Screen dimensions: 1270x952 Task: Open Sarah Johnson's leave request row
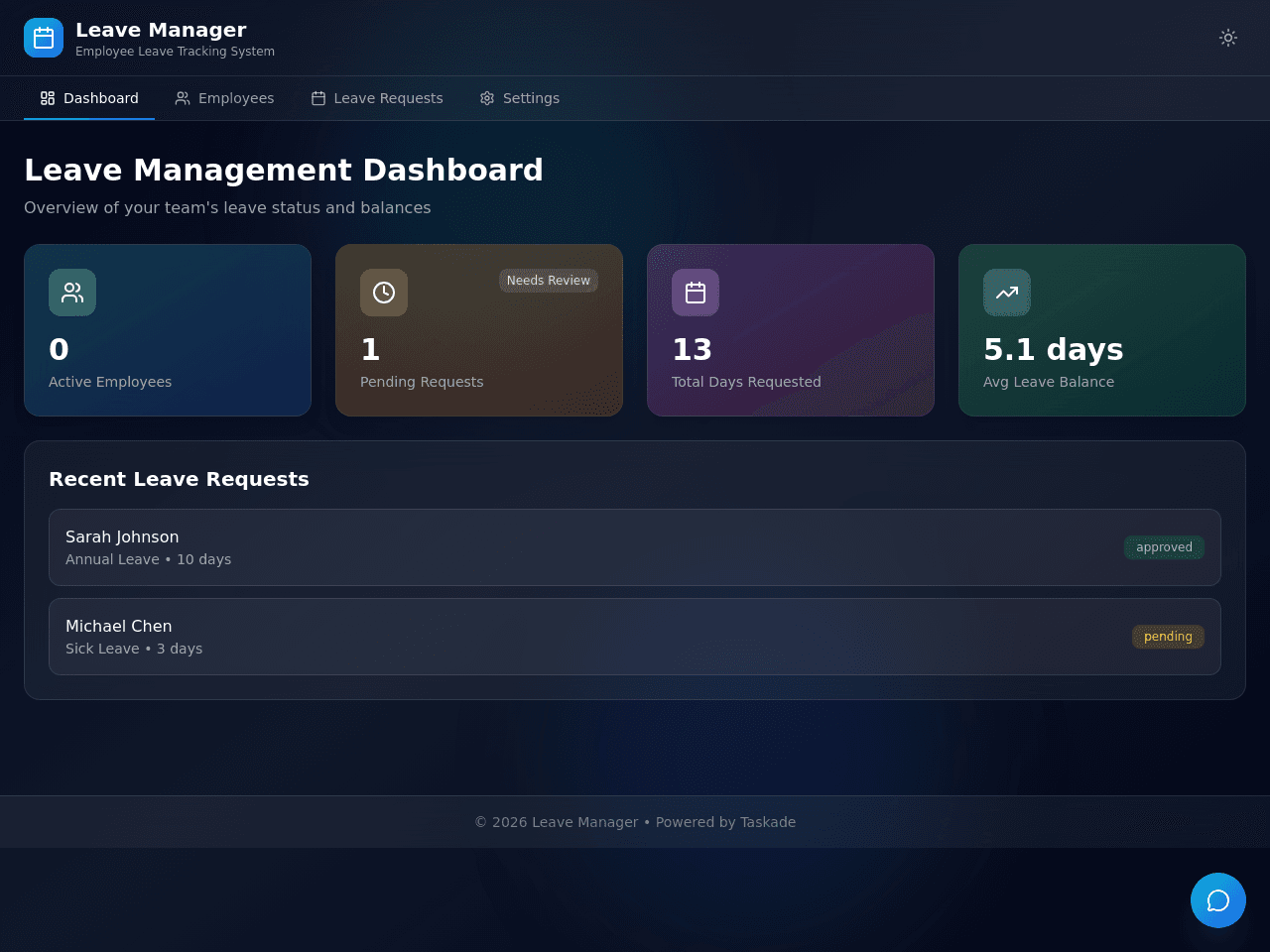pyautogui.click(x=635, y=547)
